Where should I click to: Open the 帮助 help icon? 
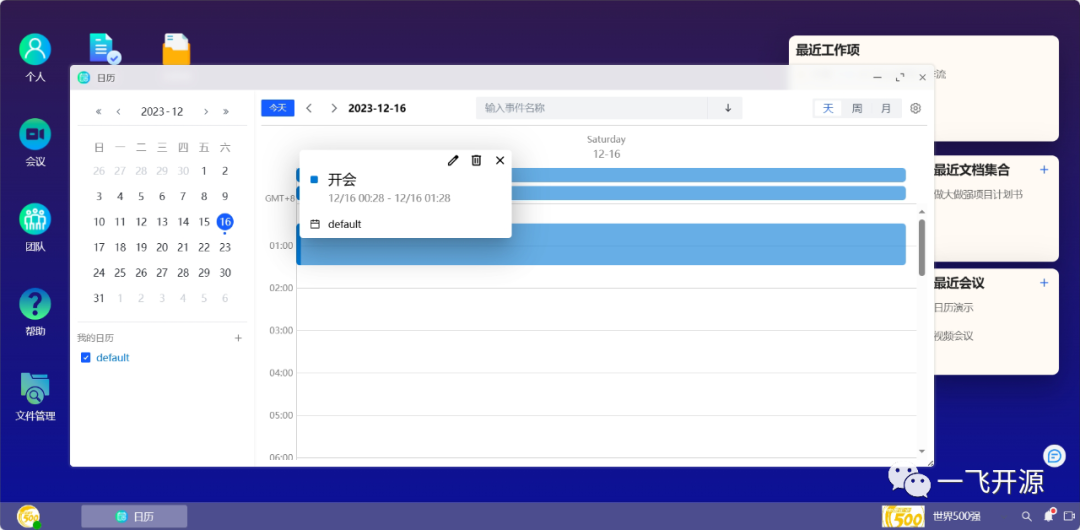[35, 312]
